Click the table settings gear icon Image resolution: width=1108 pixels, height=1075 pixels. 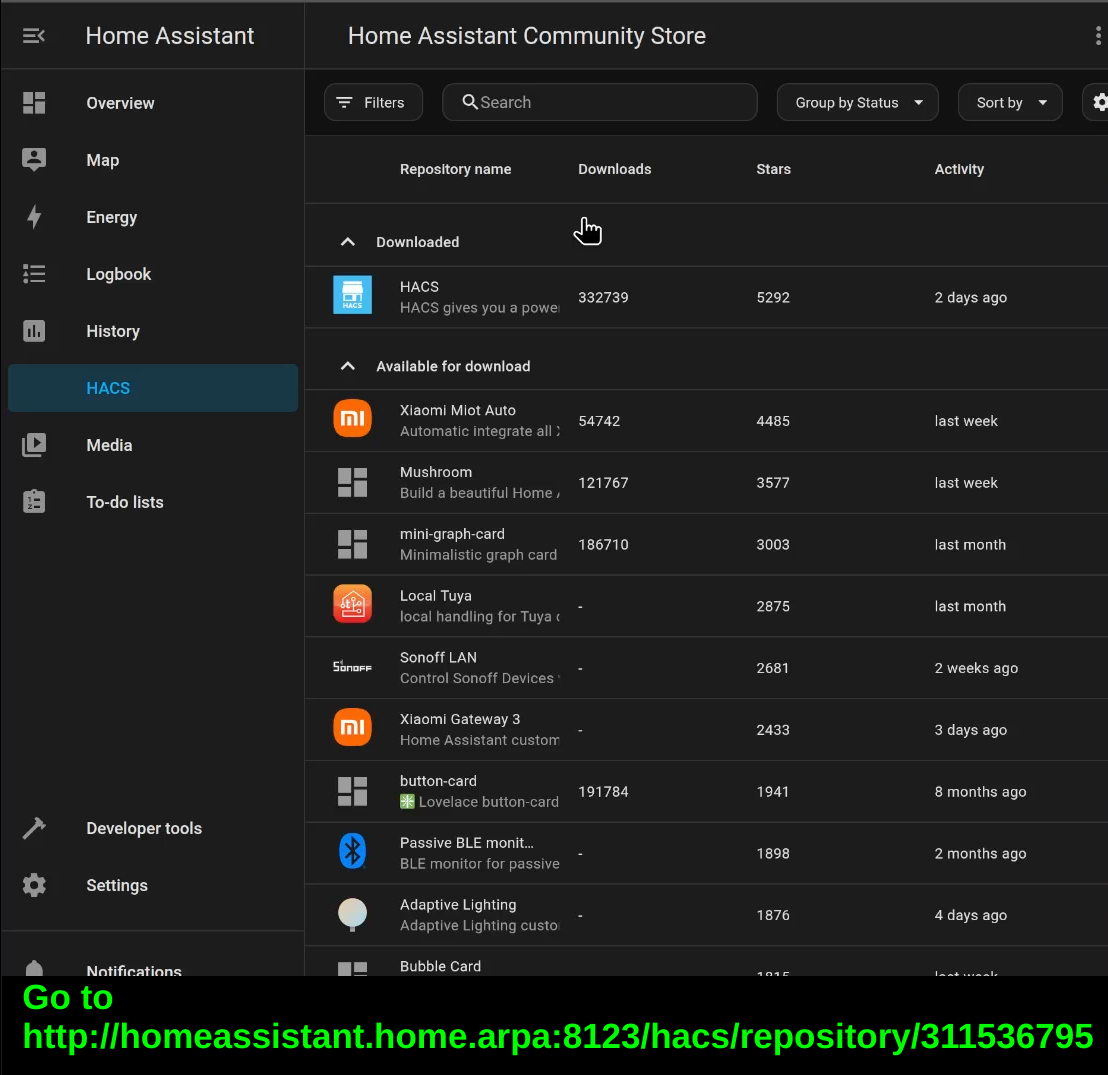click(x=1100, y=102)
